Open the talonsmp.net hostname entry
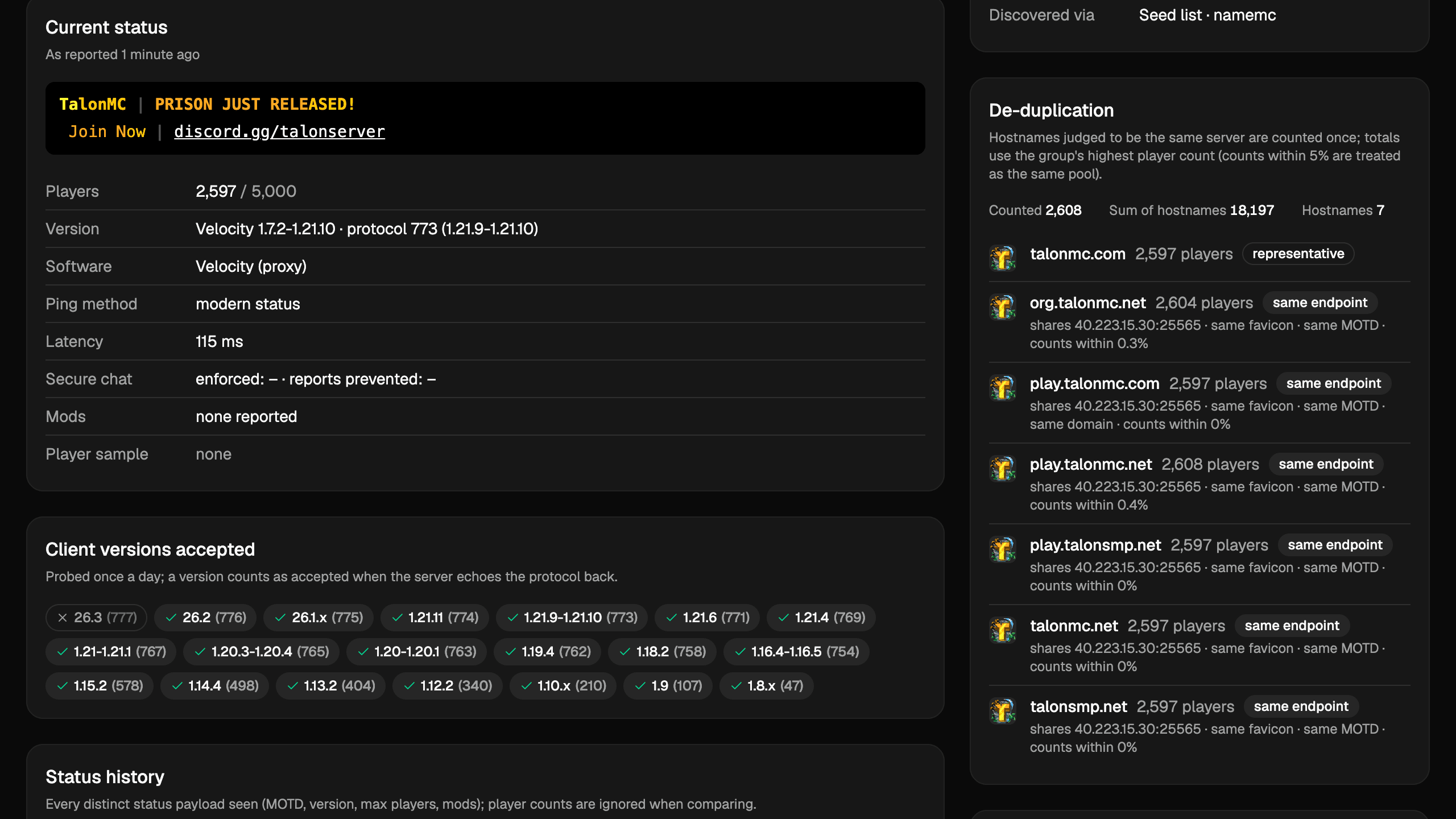This screenshot has width=1456, height=819. pyautogui.click(x=1078, y=706)
